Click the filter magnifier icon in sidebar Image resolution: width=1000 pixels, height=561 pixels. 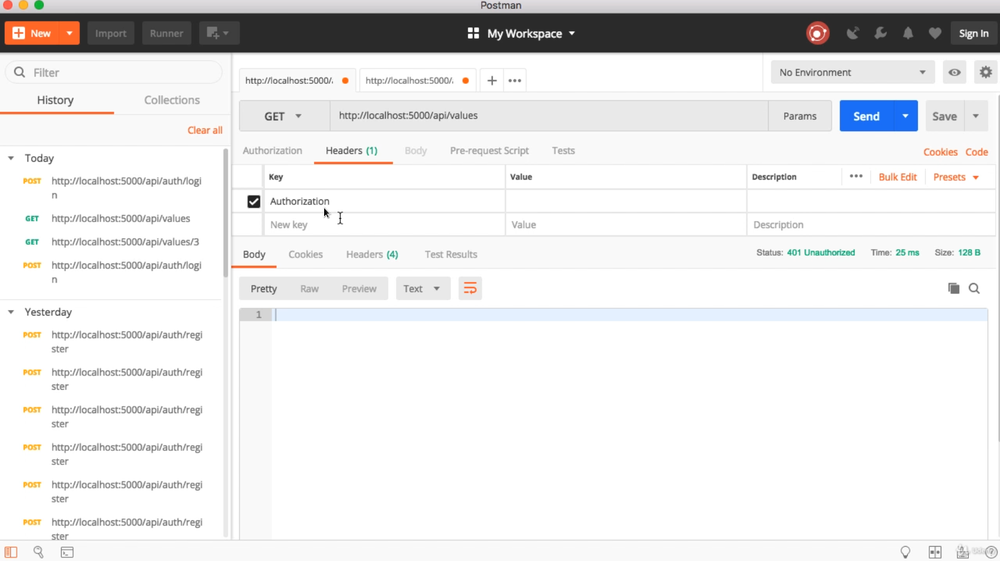(x=20, y=72)
